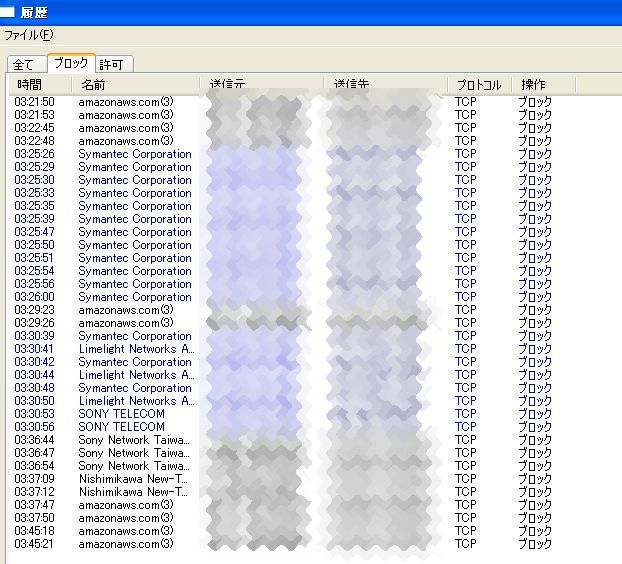This screenshot has width=622, height=564.
Task: Sort by the 送信先 column header
Action: coord(386,84)
